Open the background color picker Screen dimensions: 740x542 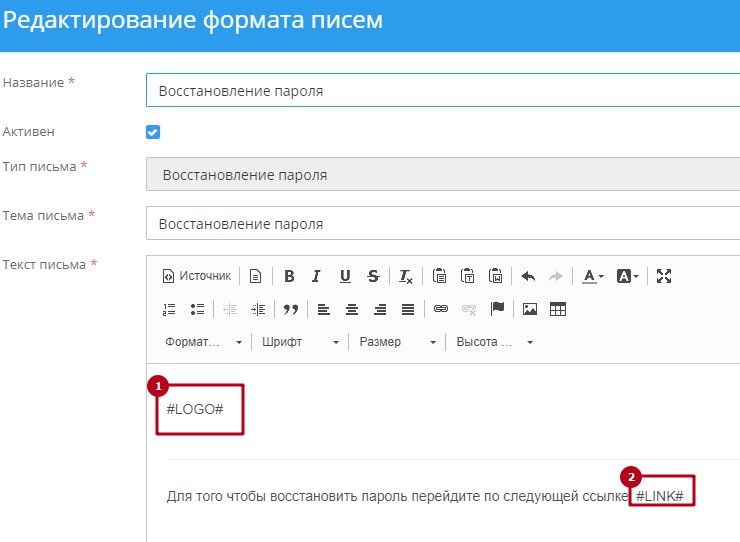[x=628, y=276]
